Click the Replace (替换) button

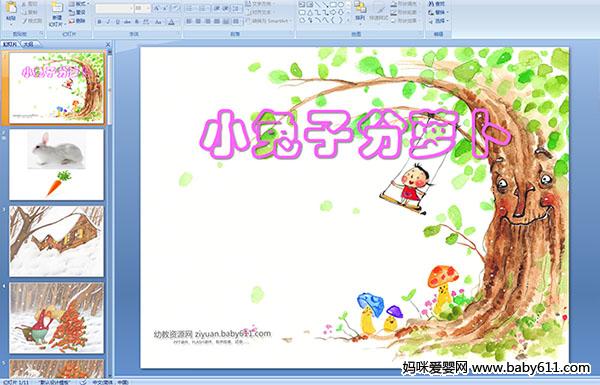(438, 13)
